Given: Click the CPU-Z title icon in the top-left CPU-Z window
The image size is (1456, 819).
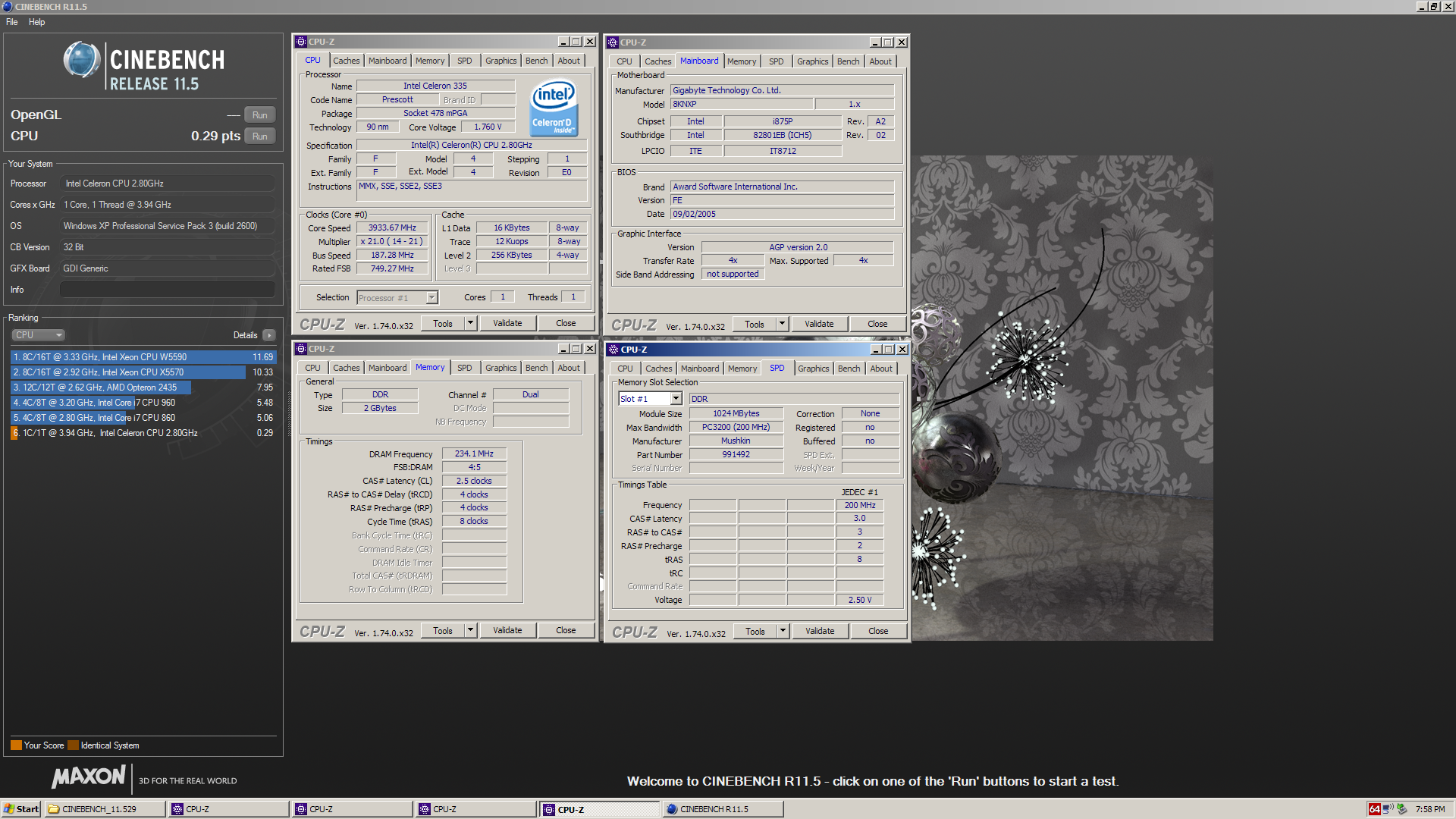Looking at the screenshot, I should [301, 42].
